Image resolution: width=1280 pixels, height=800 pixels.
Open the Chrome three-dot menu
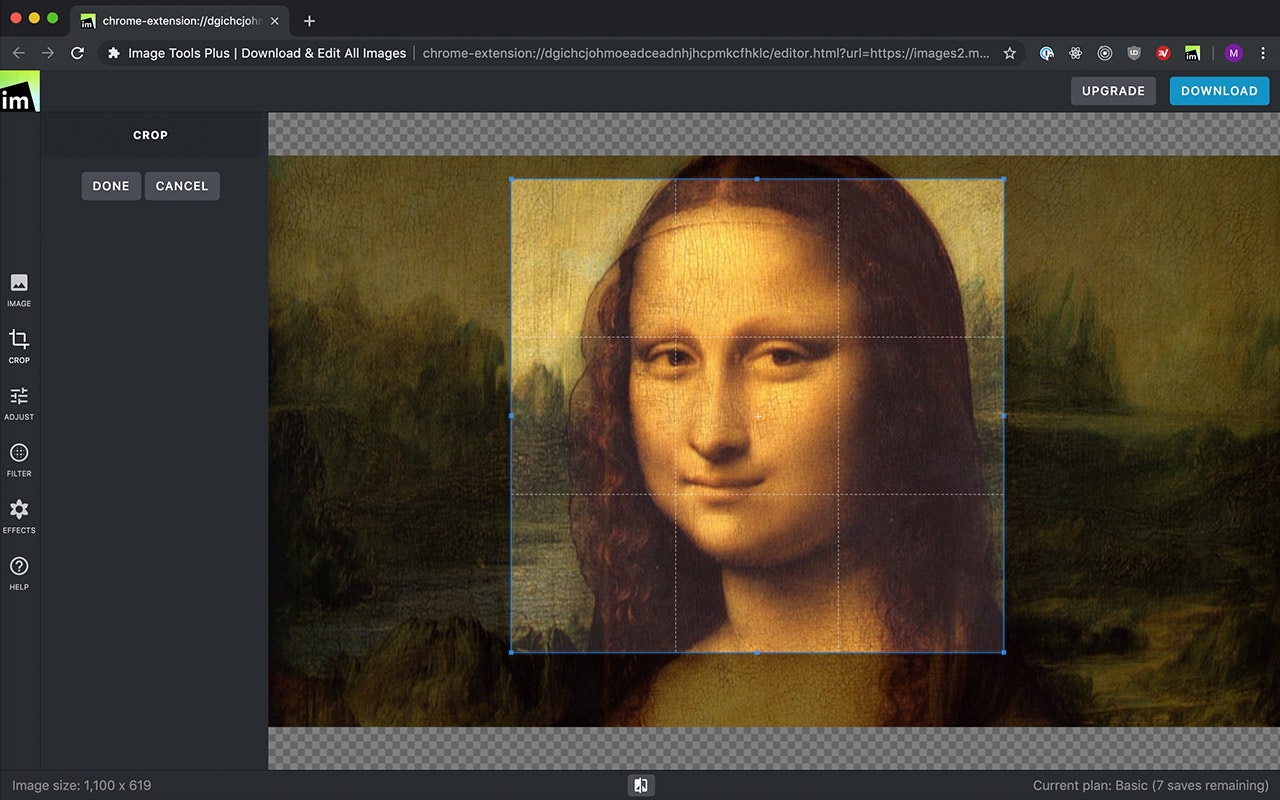(x=1262, y=53)
